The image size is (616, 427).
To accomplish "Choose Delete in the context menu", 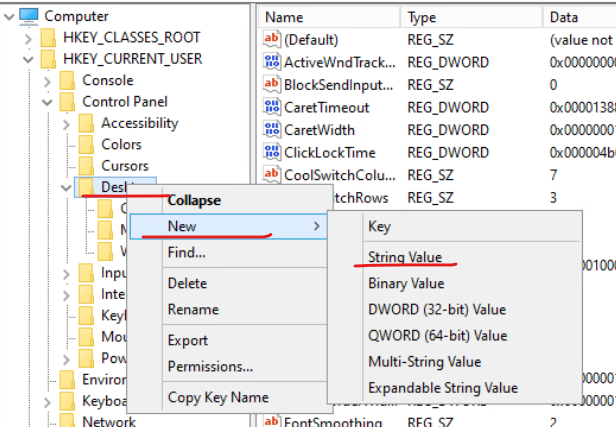I will point(187,284).
